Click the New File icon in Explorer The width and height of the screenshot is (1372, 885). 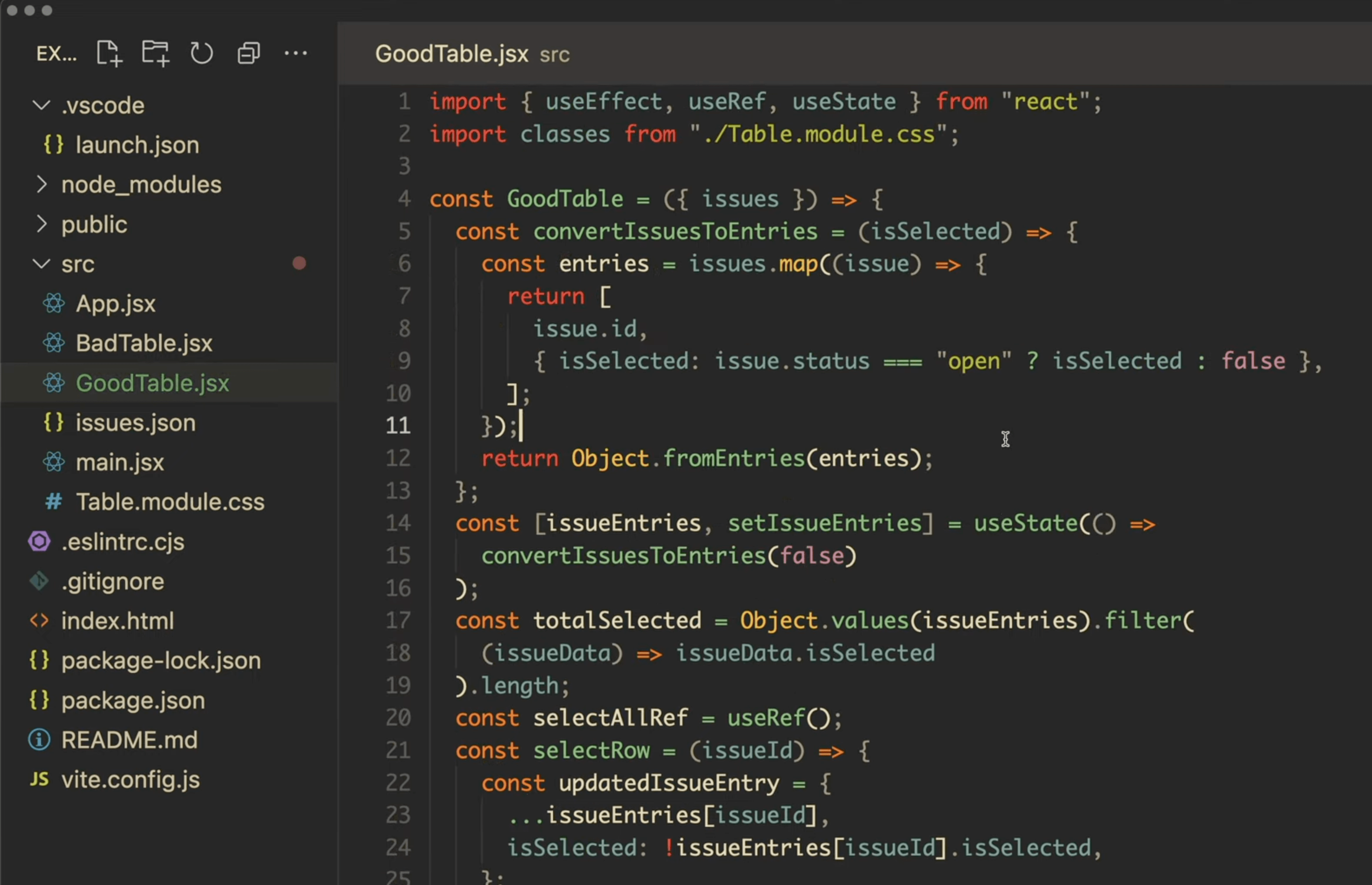click(109, 53)
